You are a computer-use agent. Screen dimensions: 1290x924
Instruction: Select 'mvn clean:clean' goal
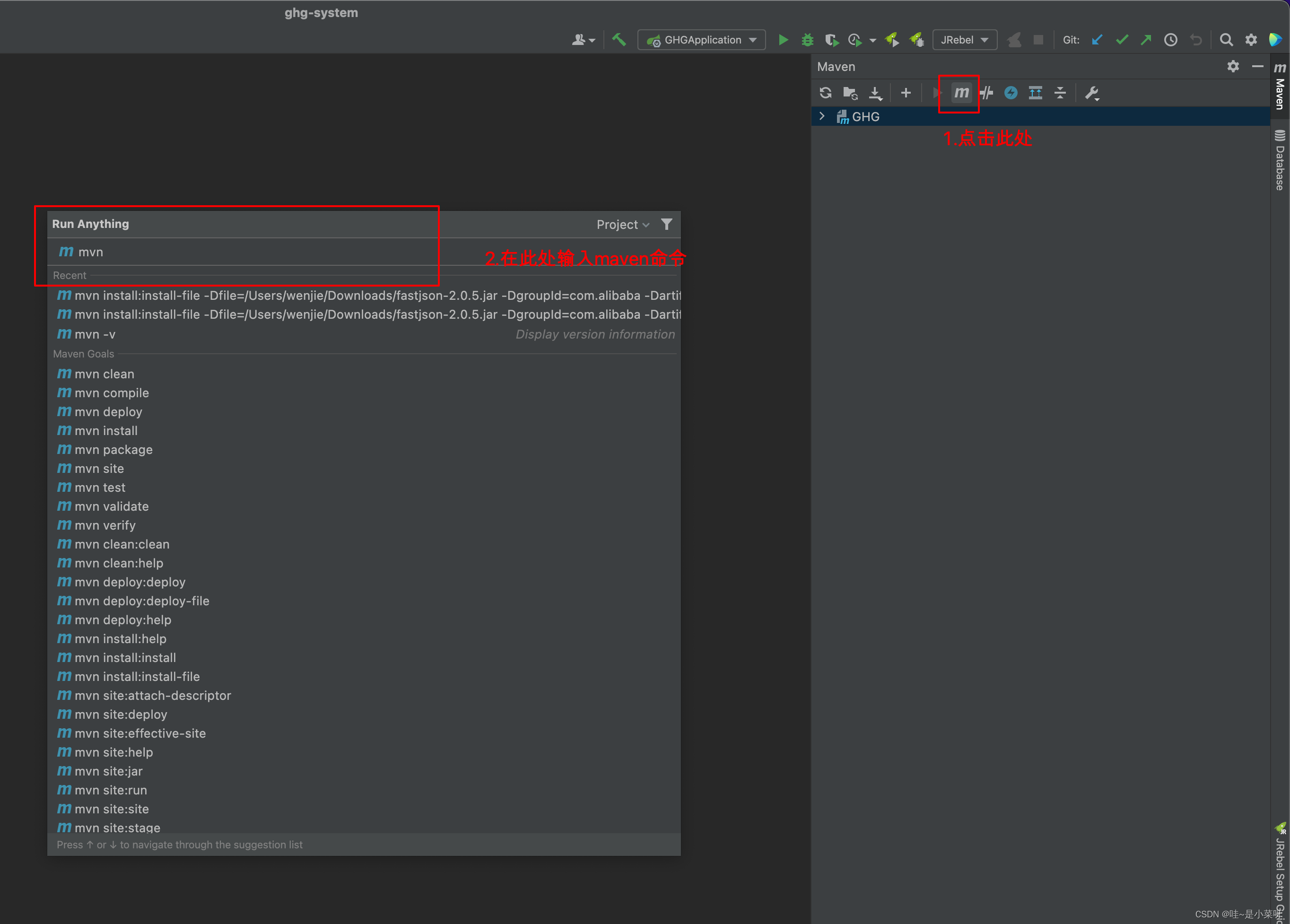[x=364, y=544]
